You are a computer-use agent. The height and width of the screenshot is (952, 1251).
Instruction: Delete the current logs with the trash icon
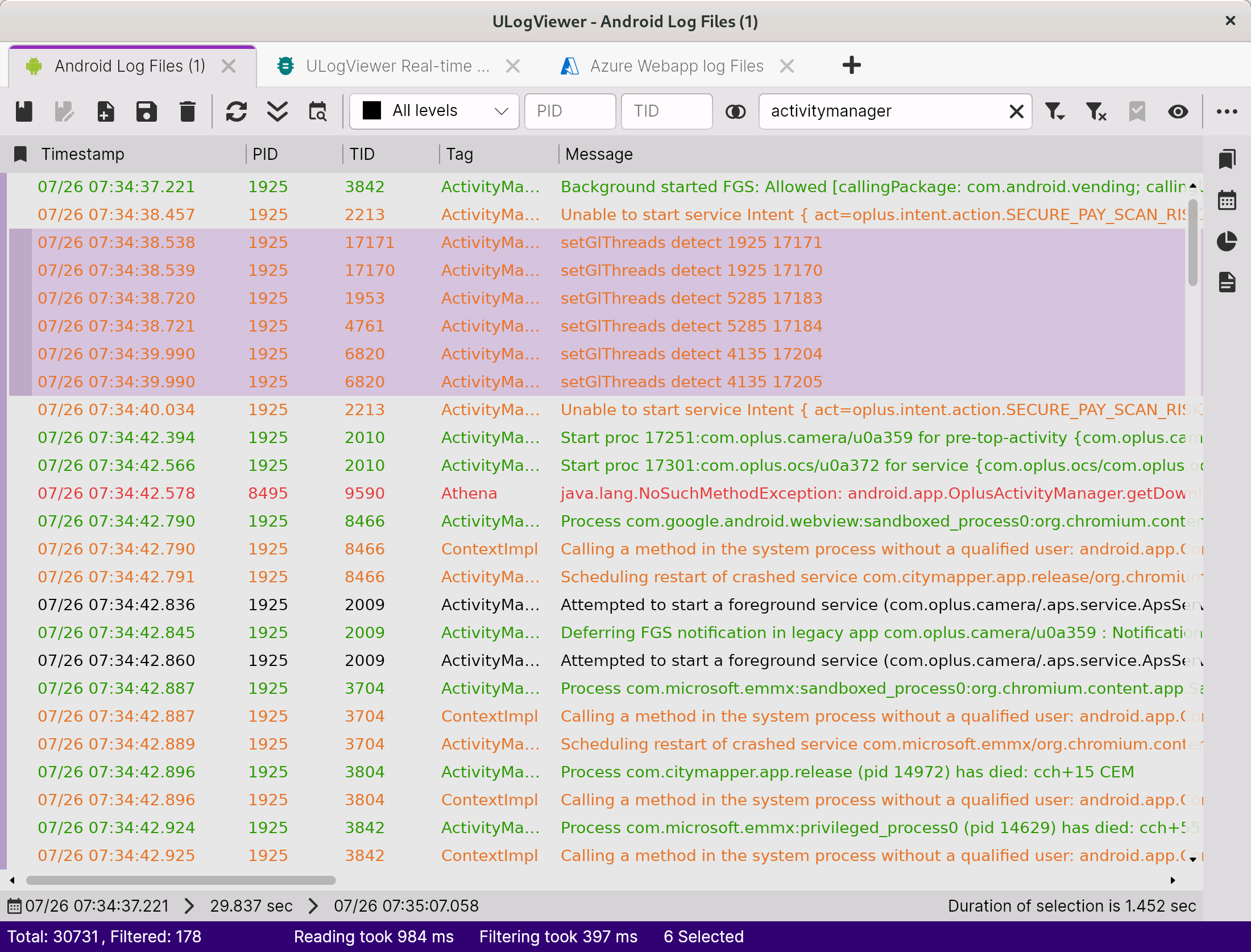188,111
